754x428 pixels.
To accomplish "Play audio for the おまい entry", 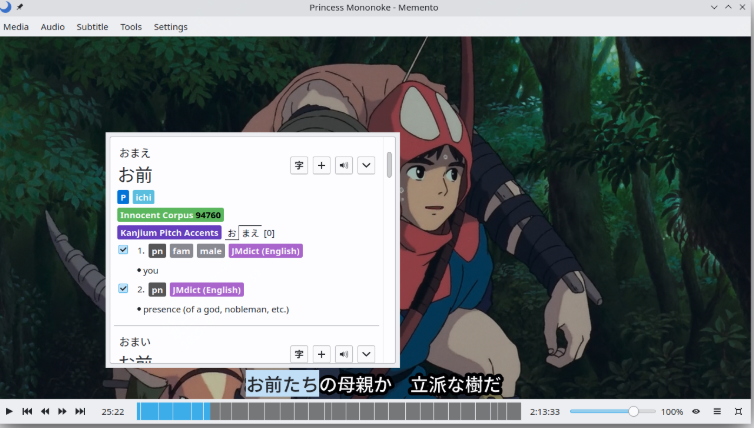I will point(344,354).
